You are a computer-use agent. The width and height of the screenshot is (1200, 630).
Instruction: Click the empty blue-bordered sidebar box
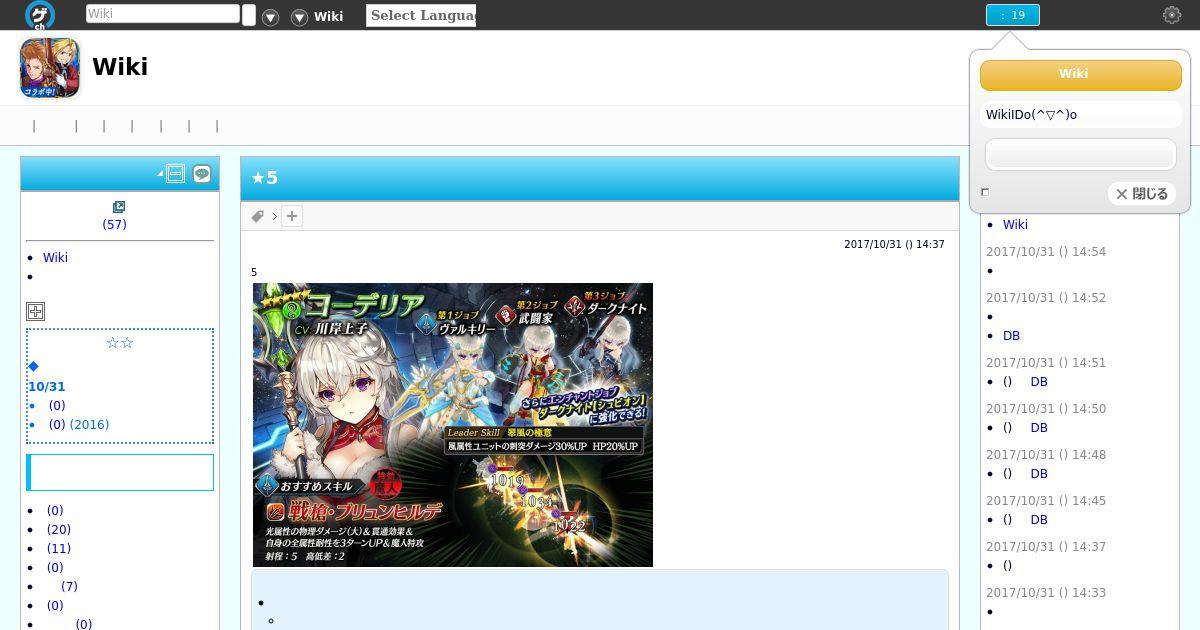point(120,472)
